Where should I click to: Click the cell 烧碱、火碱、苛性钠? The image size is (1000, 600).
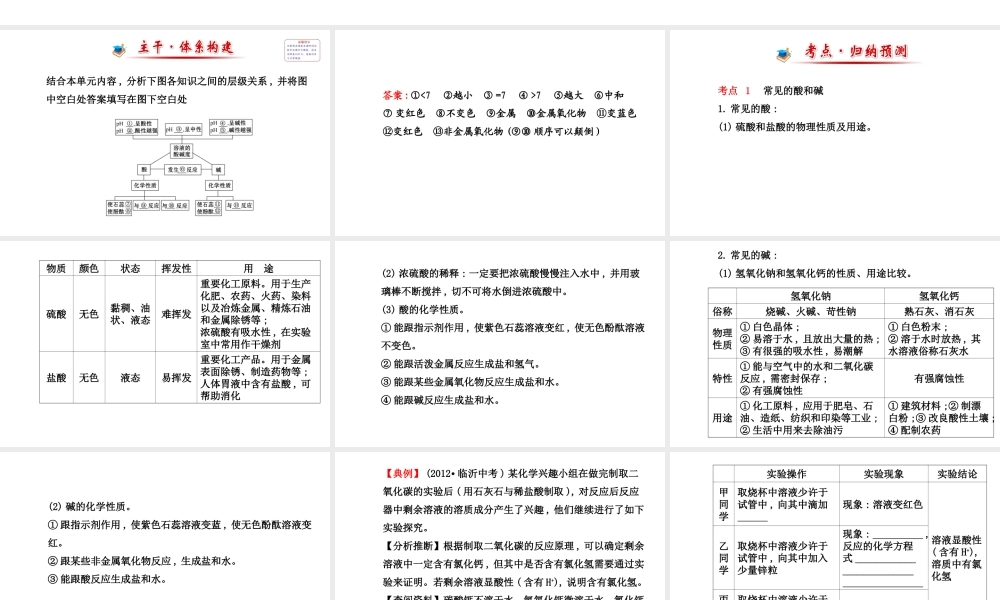pos(811,311)
